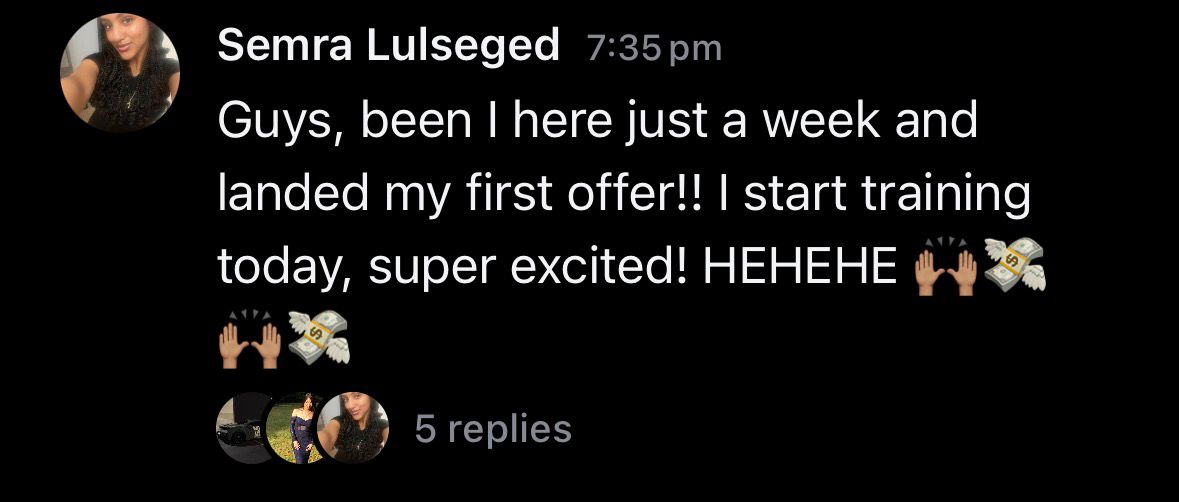Open Semra Lulseged's large profile picture
This screenshot has height=502, width=1179.
120,72
